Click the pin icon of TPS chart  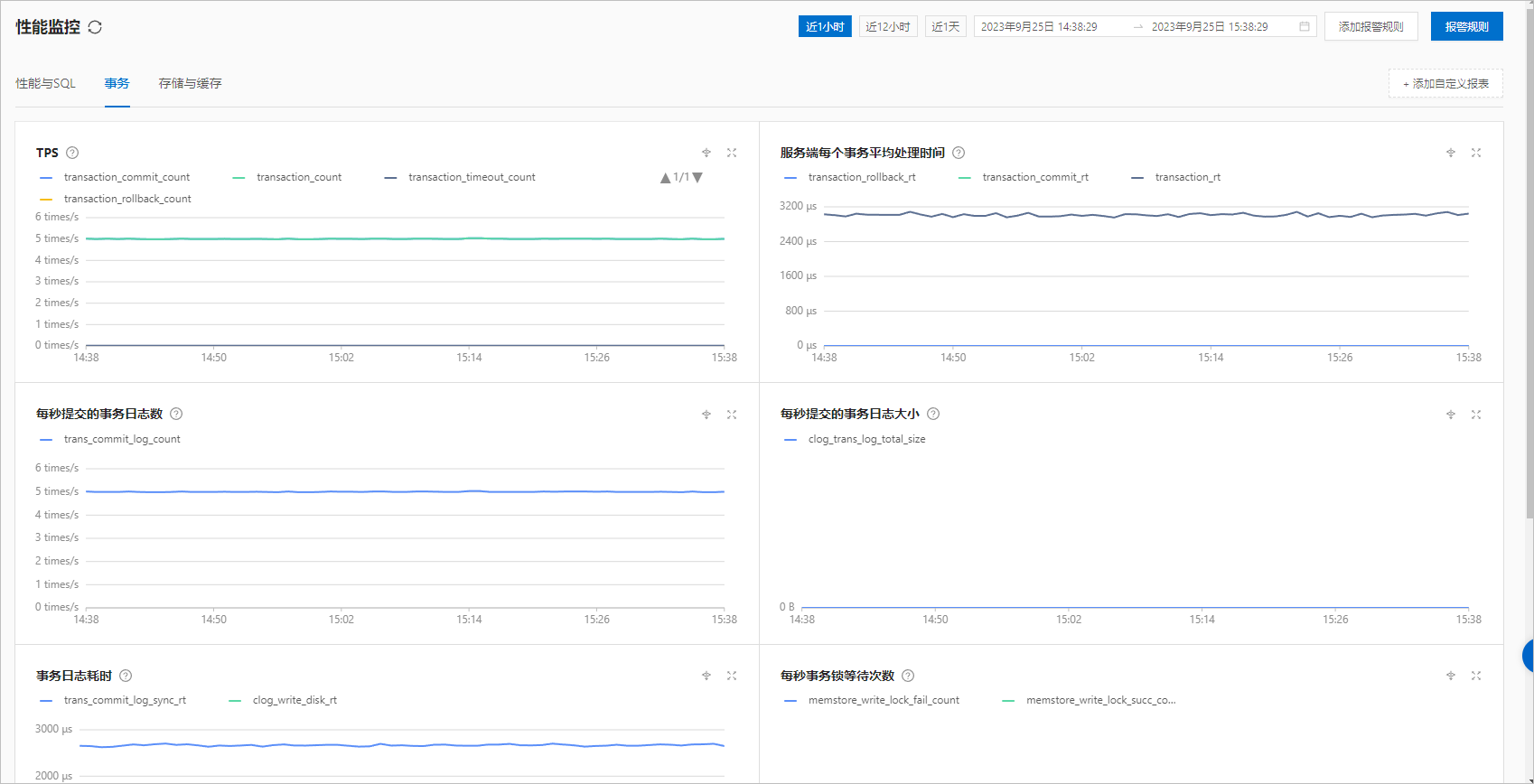tap(706, 153)
